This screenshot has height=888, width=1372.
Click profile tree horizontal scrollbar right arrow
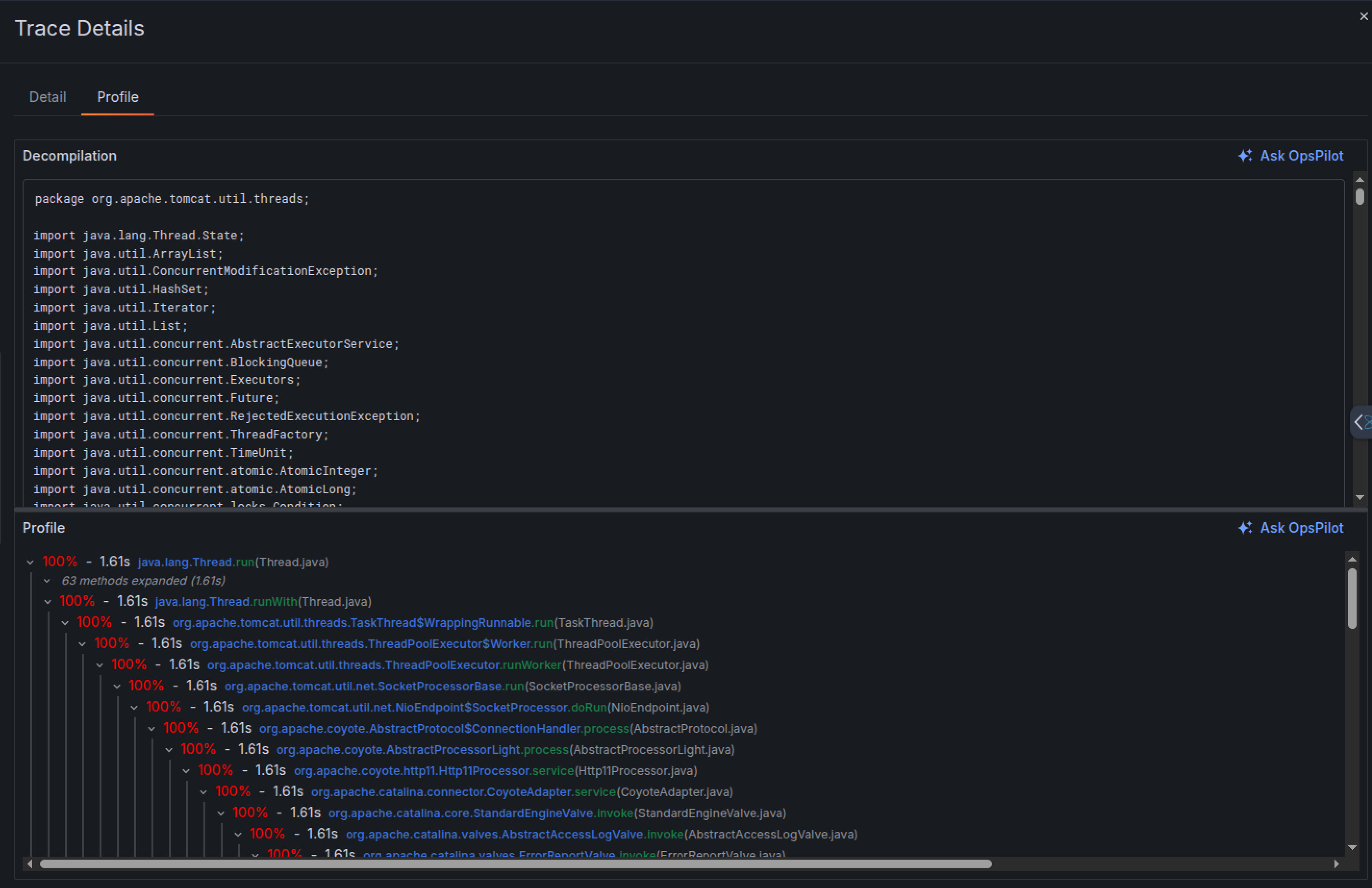(1336, 864)
